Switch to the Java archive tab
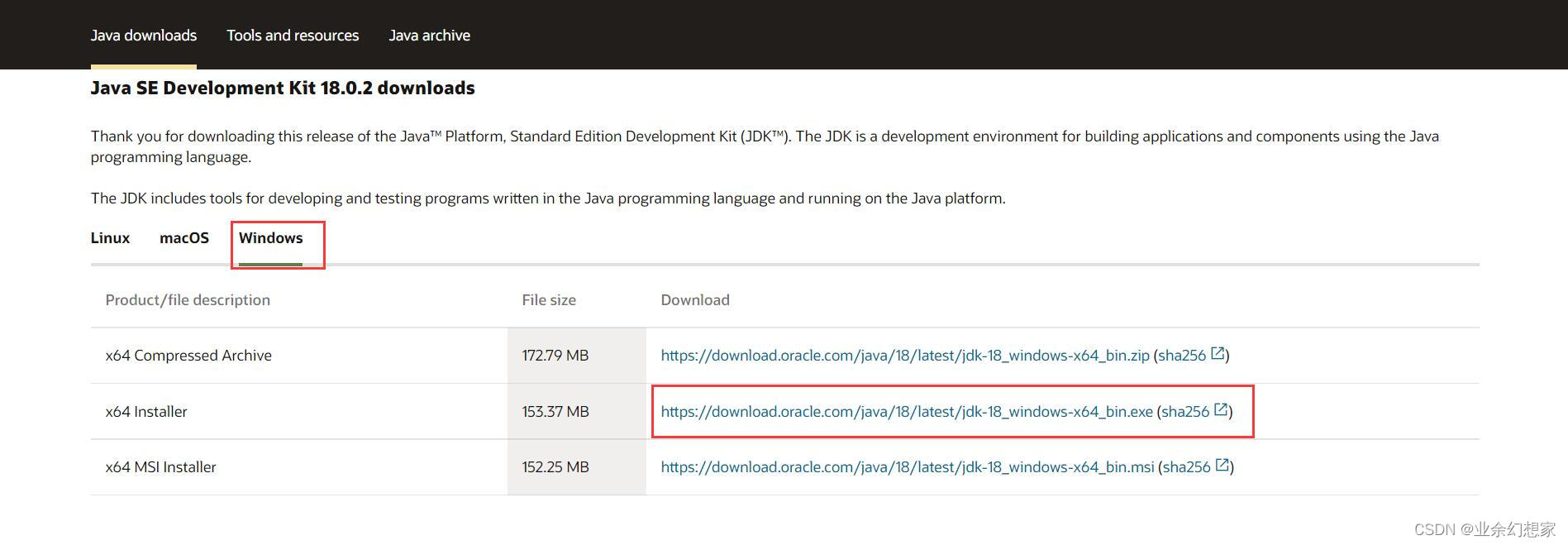 pyautogui.click(x=429, y=36)
